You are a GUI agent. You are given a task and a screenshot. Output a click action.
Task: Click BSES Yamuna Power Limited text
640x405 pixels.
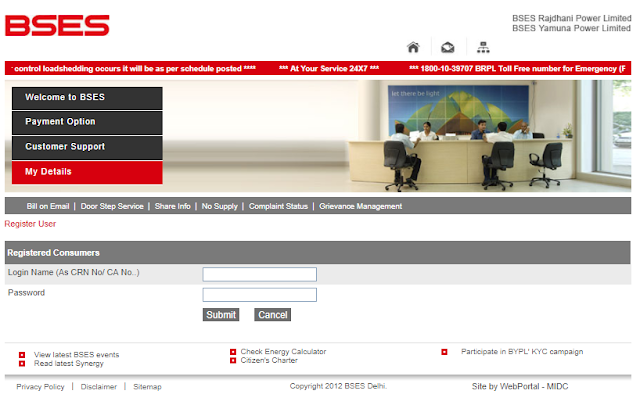(571, 28)
